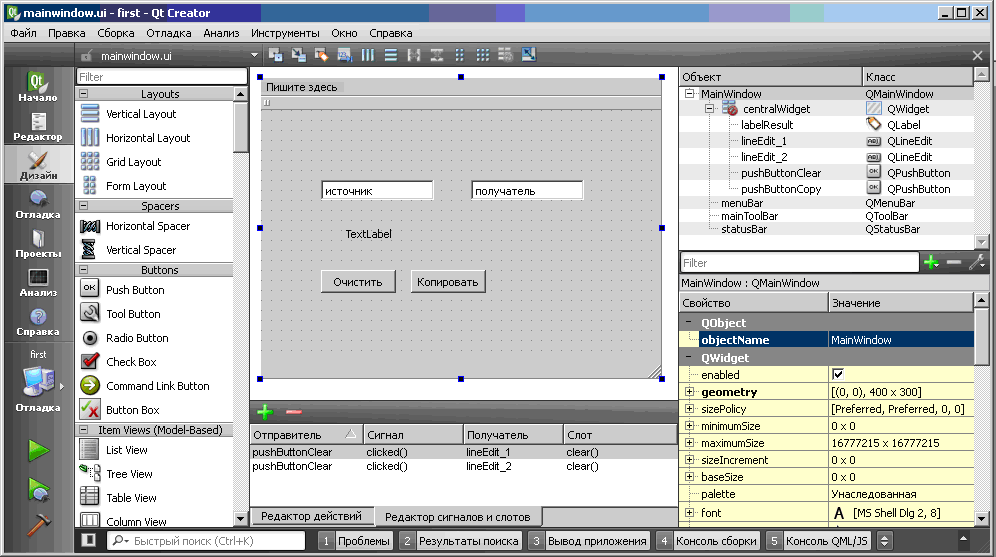Open the Начало welcome mode
The image size is (996, 557).
(x=38, y=88)
